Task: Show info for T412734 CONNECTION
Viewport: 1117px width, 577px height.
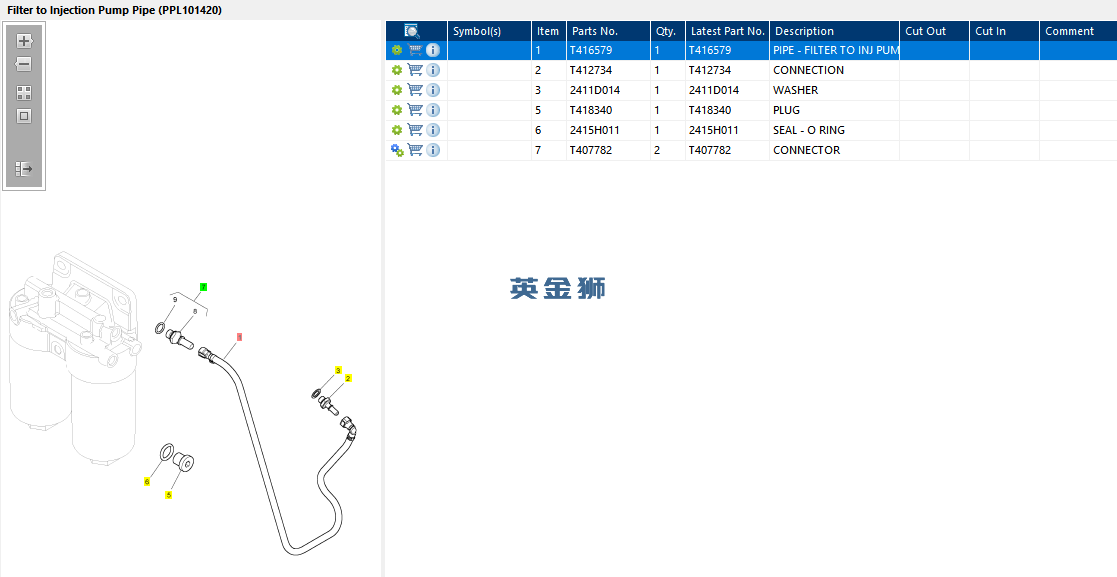Action: [x=433, y=70]
